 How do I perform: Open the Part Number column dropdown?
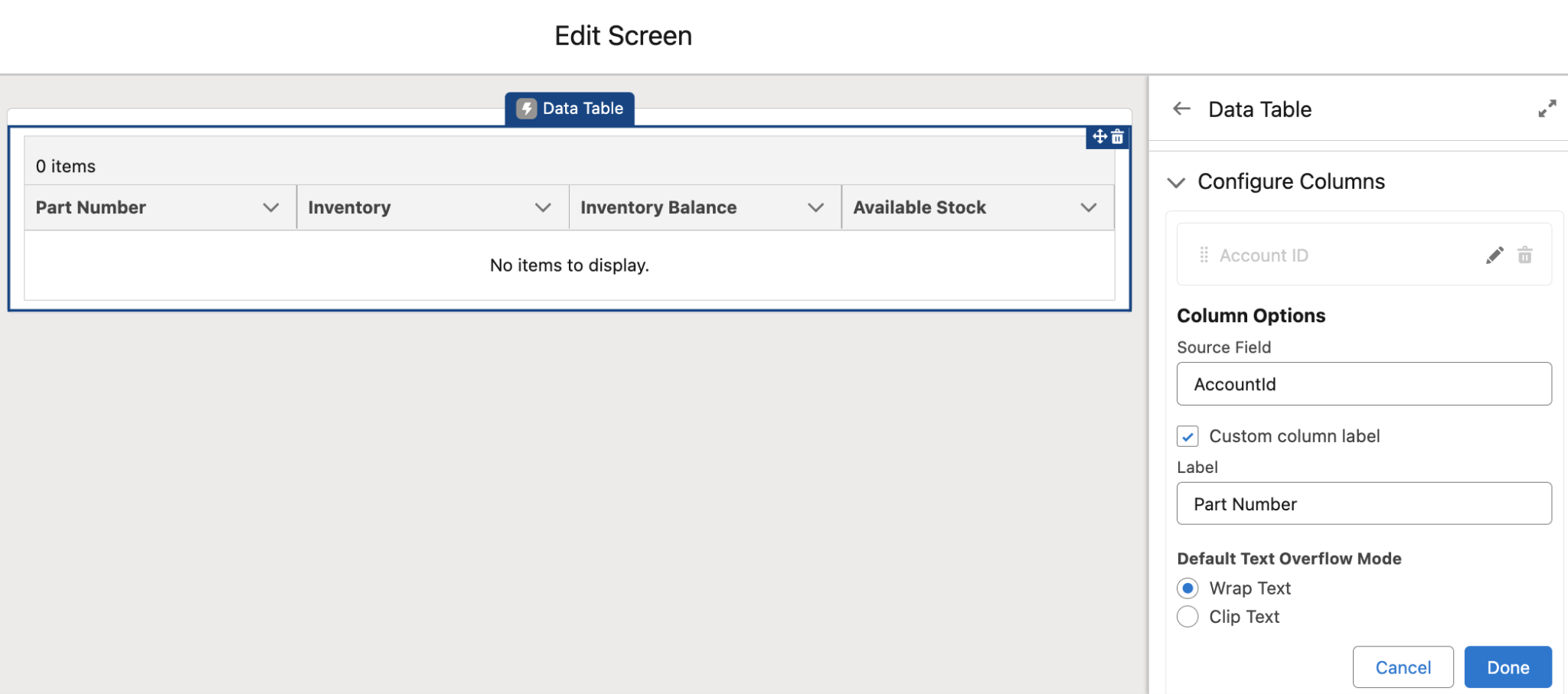(269, 207)
